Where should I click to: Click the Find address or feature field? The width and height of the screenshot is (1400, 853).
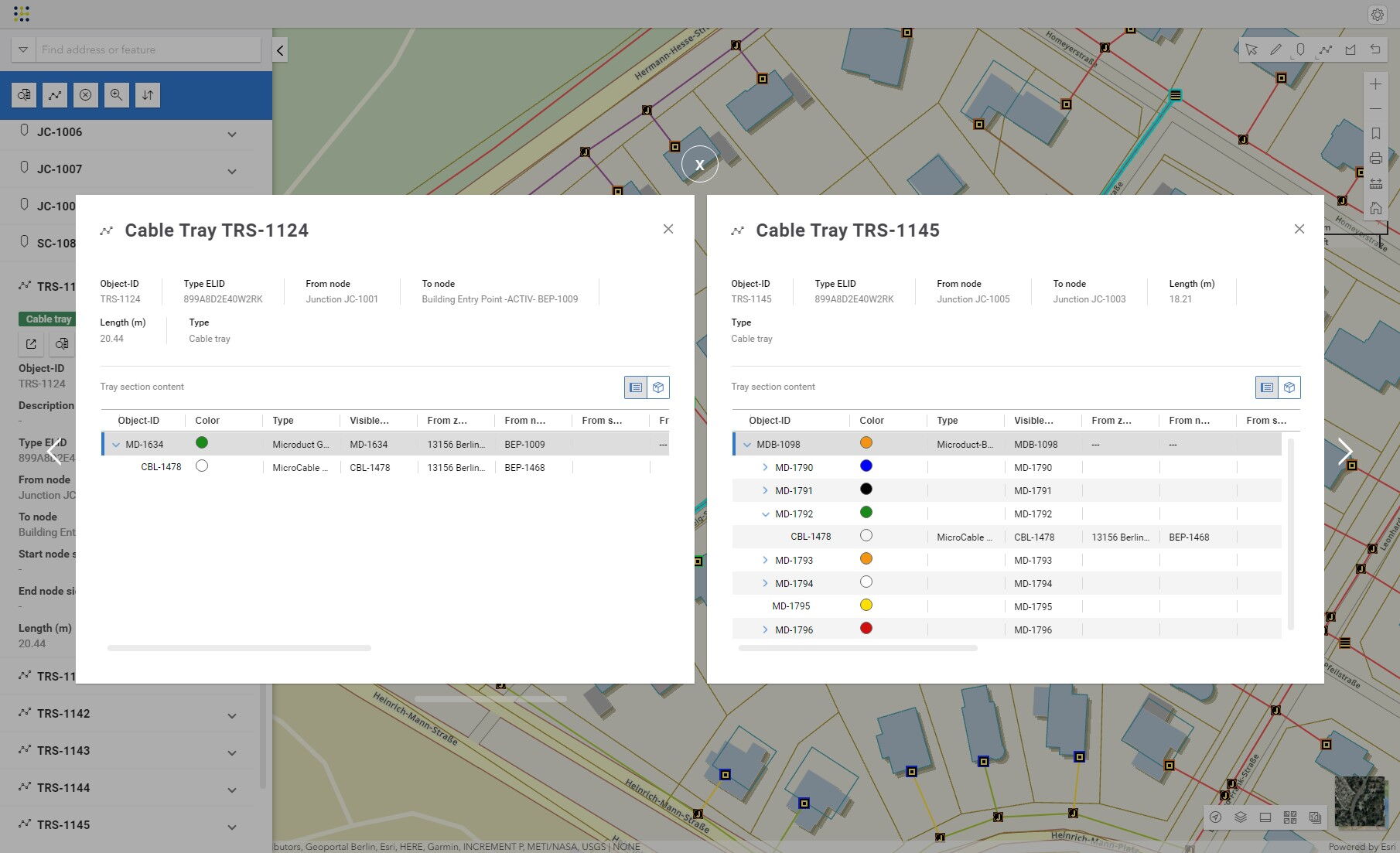[147, 49]
